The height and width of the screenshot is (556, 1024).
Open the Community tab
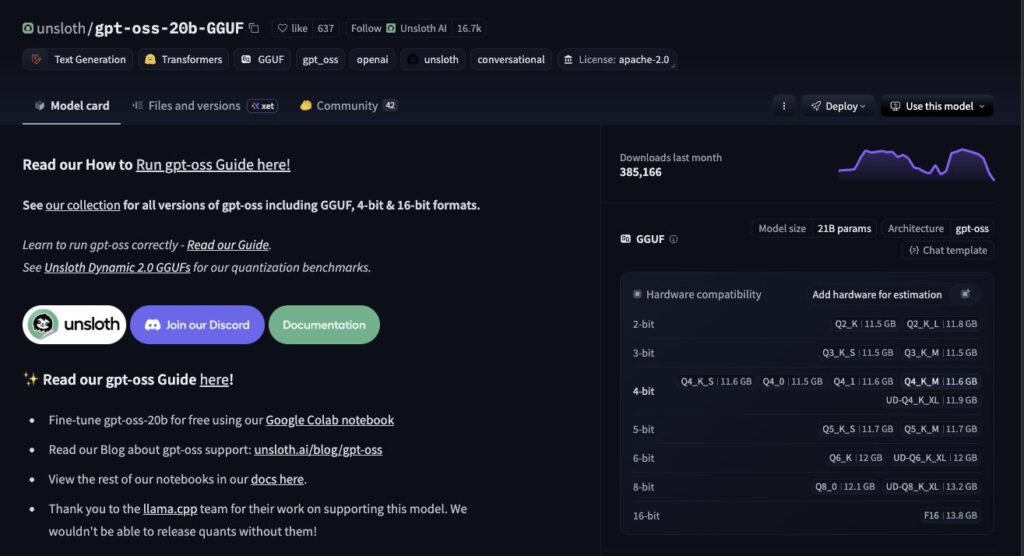click(347, 106)
